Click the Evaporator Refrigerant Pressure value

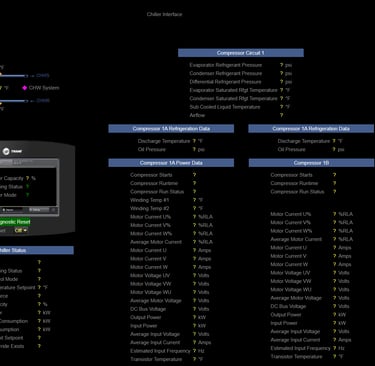pos(282,65)
